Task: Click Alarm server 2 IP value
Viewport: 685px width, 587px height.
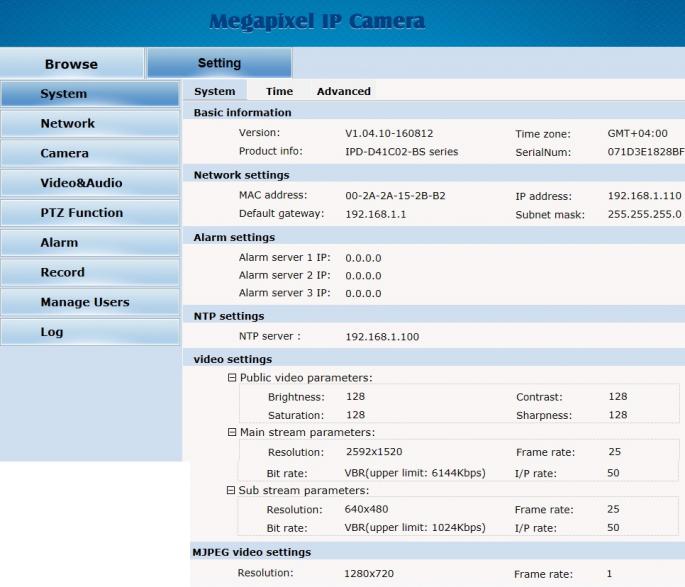Action: (363, 276)
